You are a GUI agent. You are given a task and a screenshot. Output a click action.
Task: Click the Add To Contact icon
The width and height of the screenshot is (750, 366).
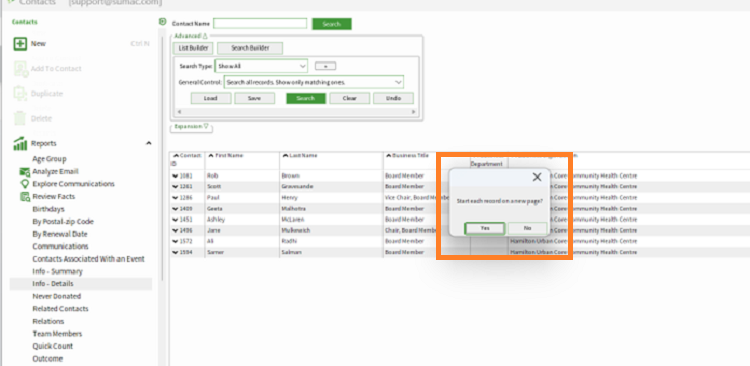[x=20, y=68]
